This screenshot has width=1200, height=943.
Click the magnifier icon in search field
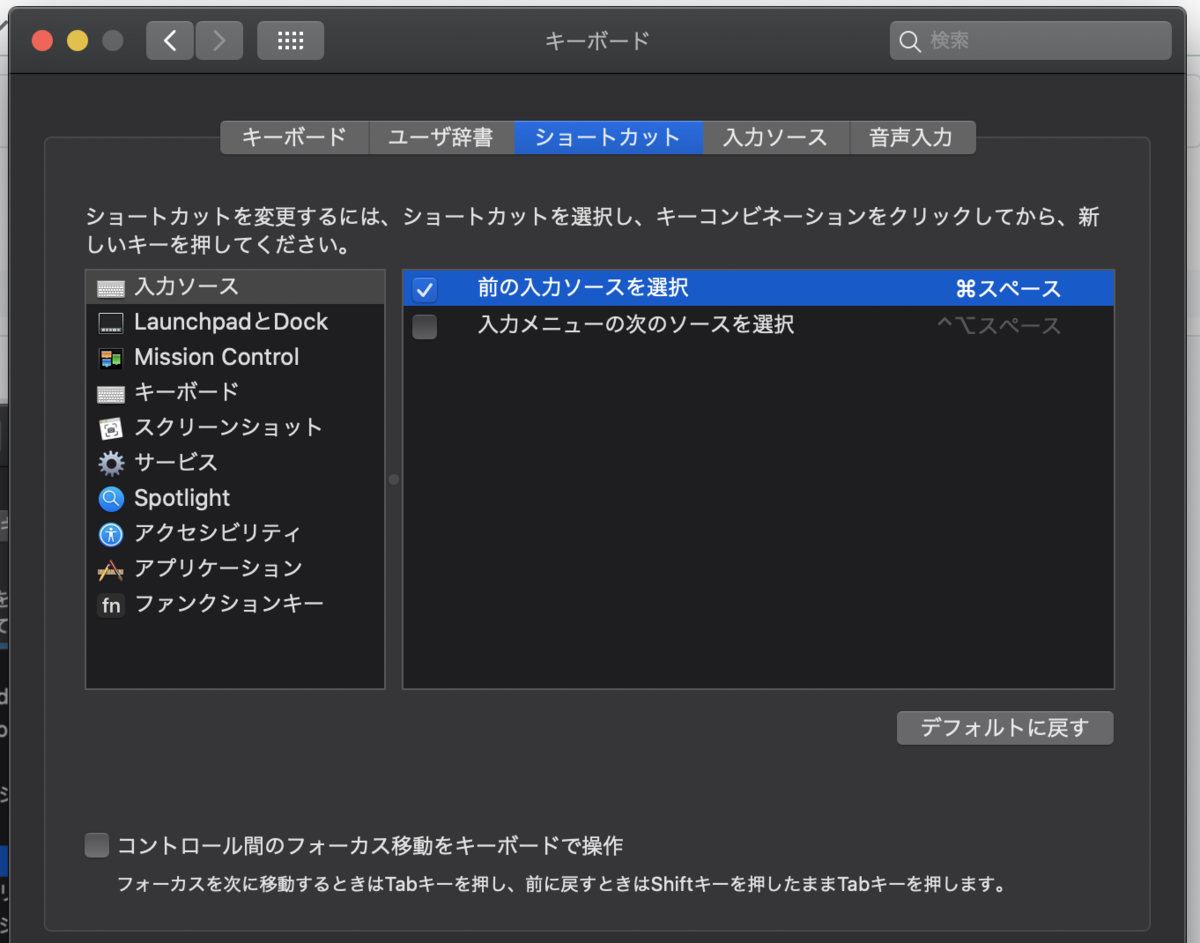[910, 41]
